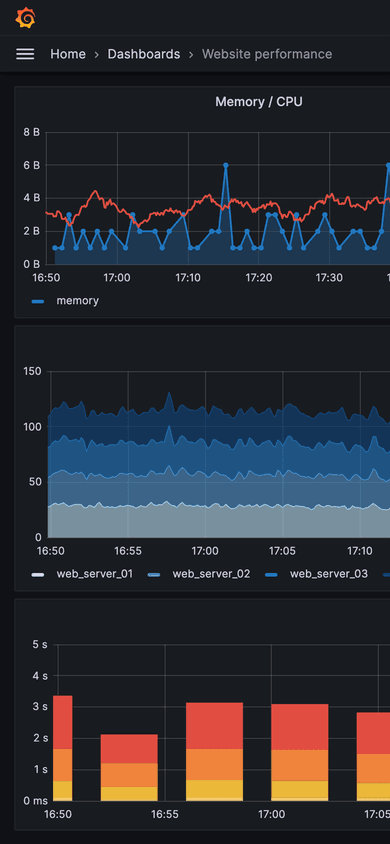This screenshot has width=390, height=844.
Task: Go to the Home breadcrumb
Action: click(68, 54)
